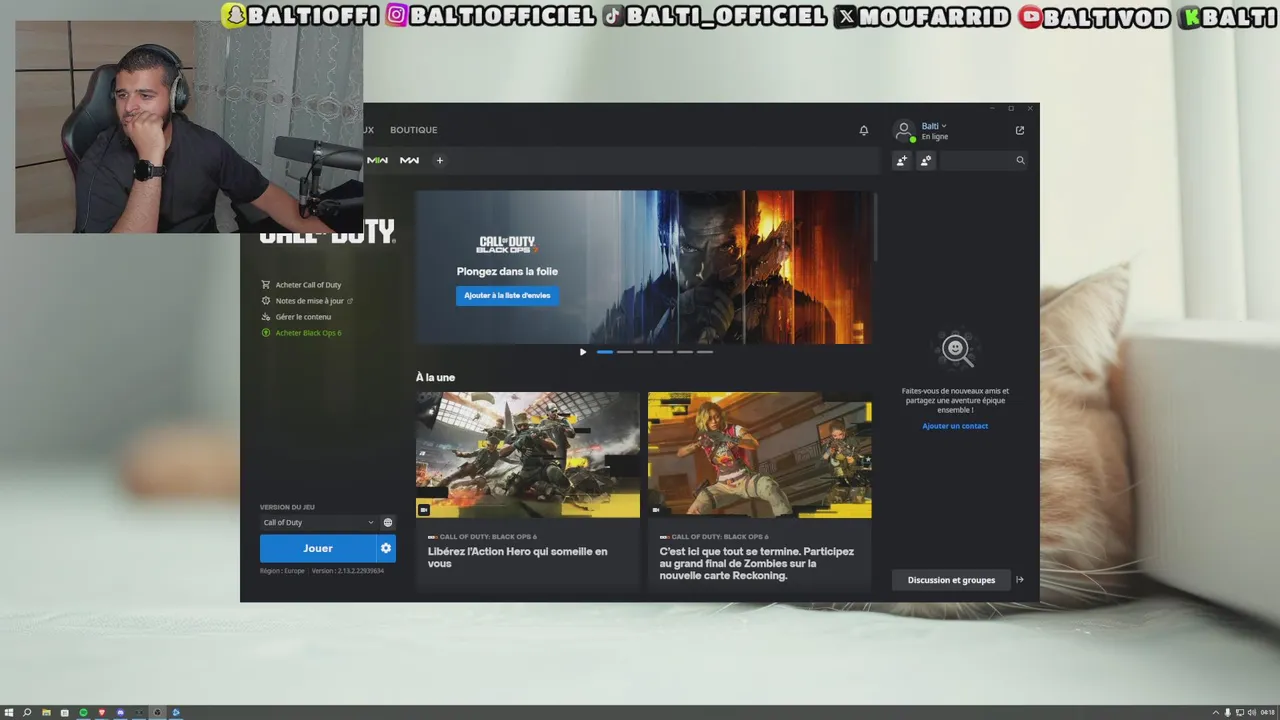Pop out the social panel window icon

pos(1020,130)
